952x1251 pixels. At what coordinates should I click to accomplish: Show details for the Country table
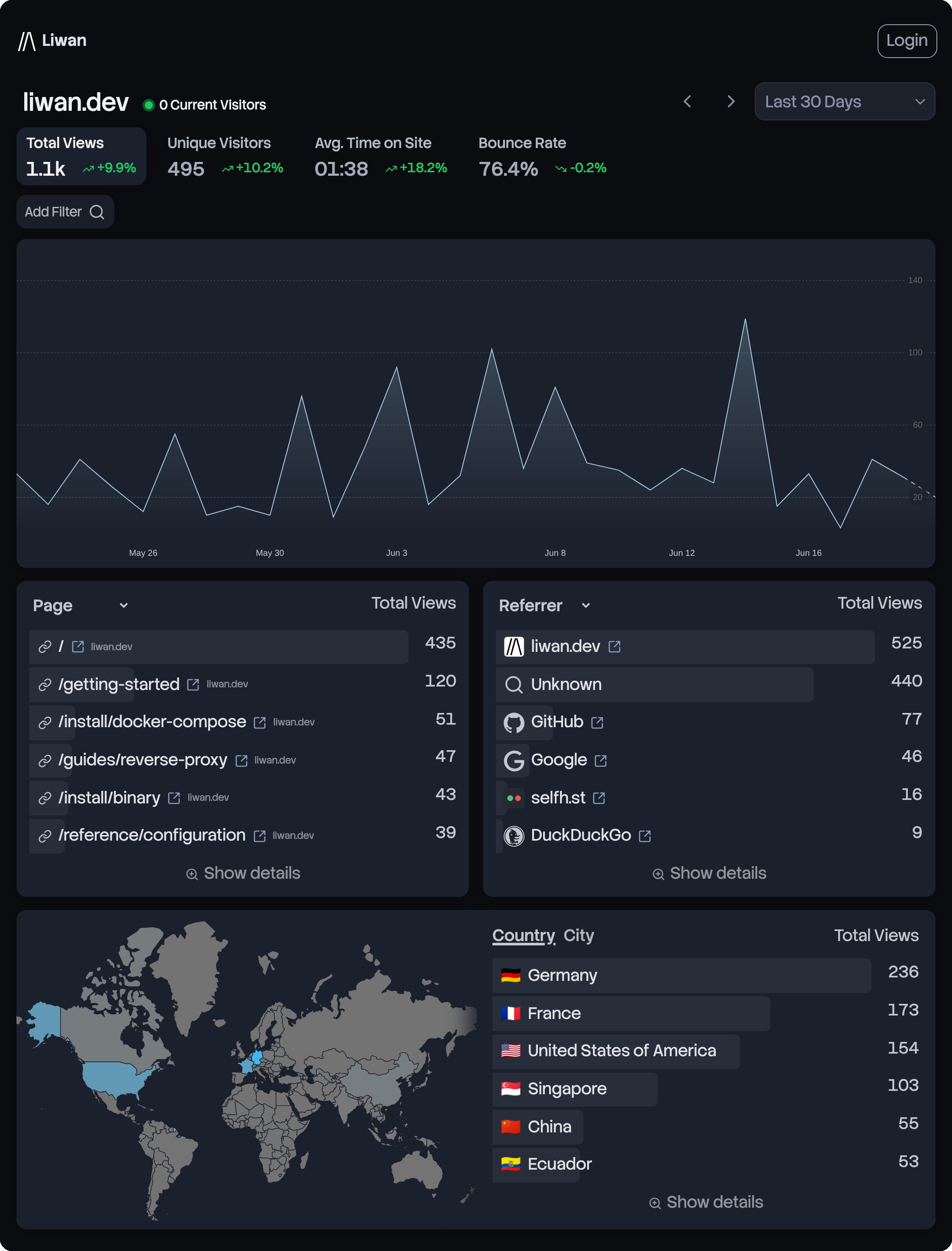click(706, 1202)
